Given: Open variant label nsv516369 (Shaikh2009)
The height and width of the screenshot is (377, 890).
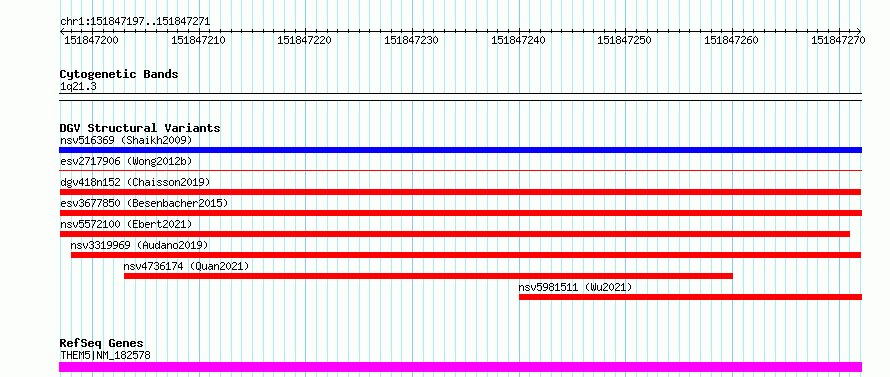Looking at the screenshot, I should pos(126,140).
